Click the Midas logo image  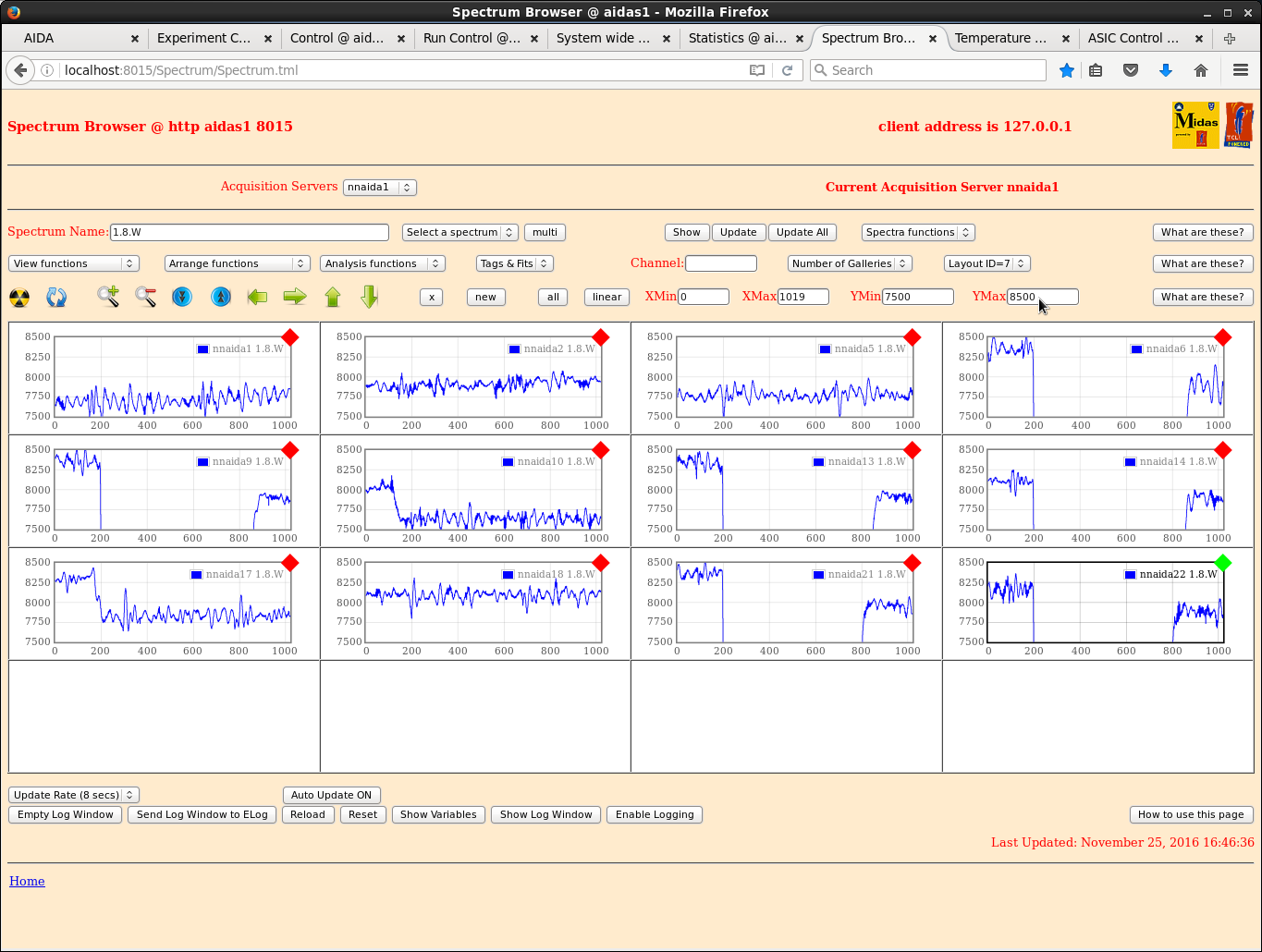coord(1195,125)
